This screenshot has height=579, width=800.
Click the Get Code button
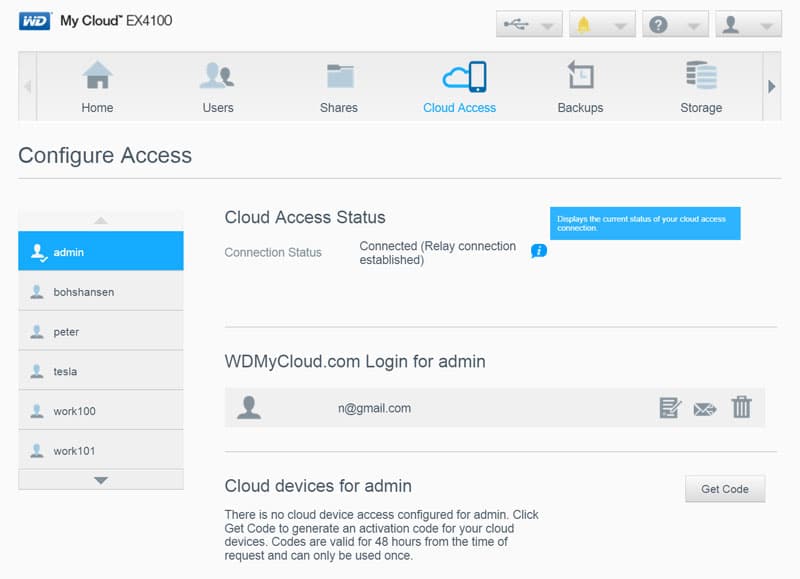[x=725, y=489]
